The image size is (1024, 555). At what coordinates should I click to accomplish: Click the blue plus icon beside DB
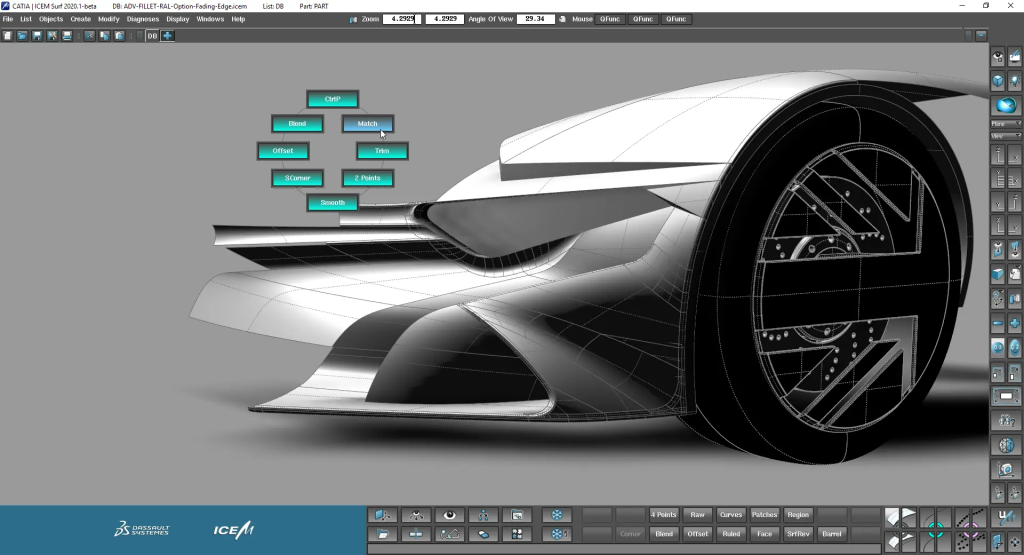pos(167,36)
